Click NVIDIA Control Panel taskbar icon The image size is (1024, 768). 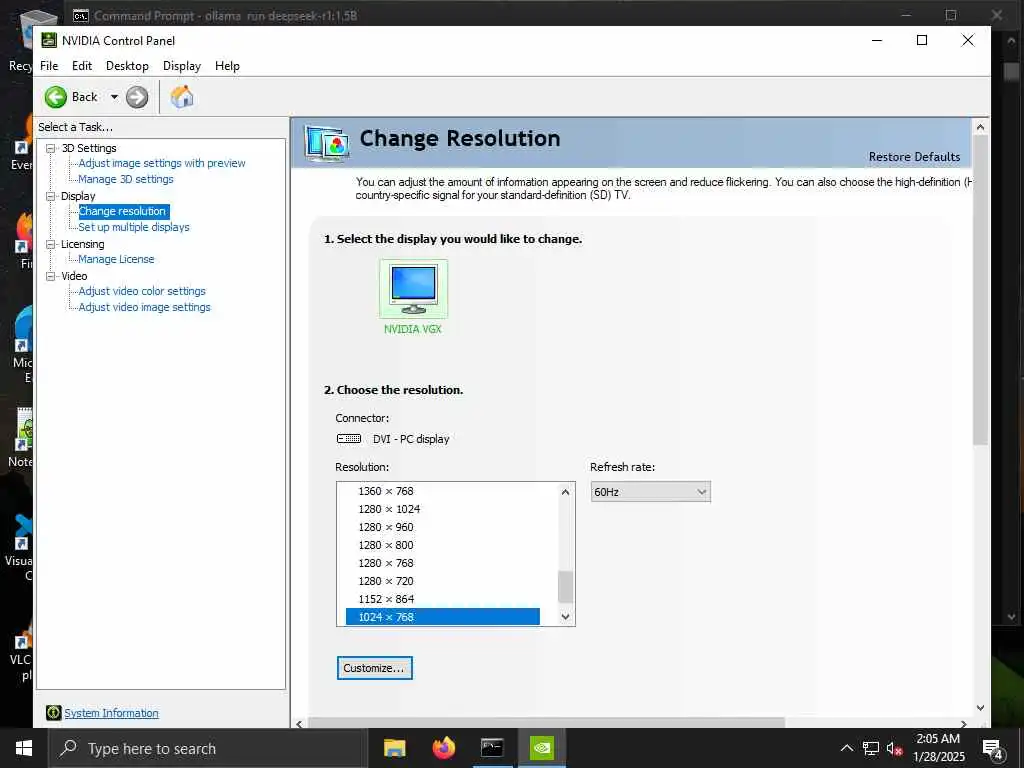pyautogui.click(x=542, y=748)
